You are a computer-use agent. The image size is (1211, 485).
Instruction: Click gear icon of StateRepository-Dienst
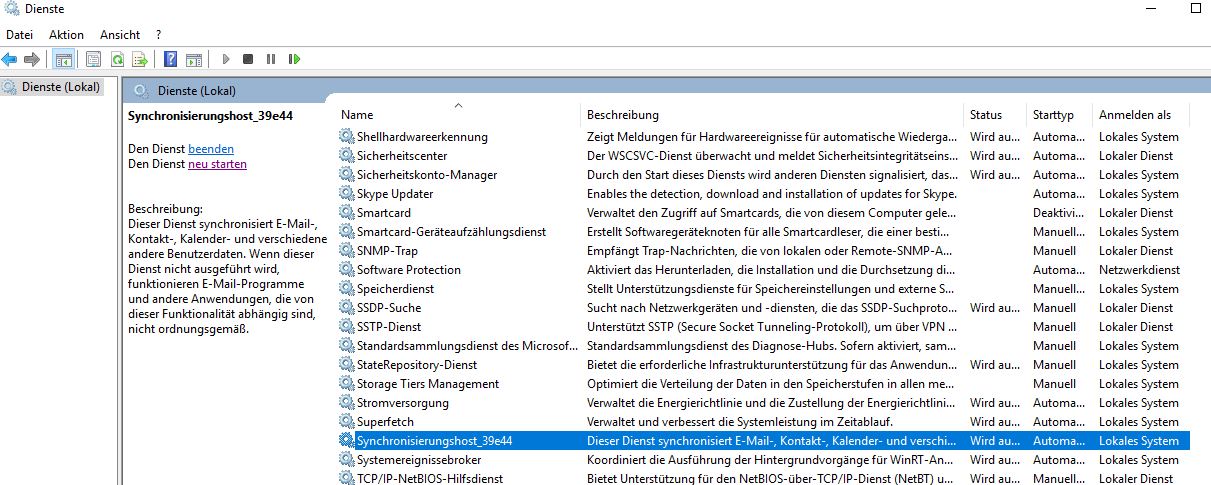click(x=347, y=364)
